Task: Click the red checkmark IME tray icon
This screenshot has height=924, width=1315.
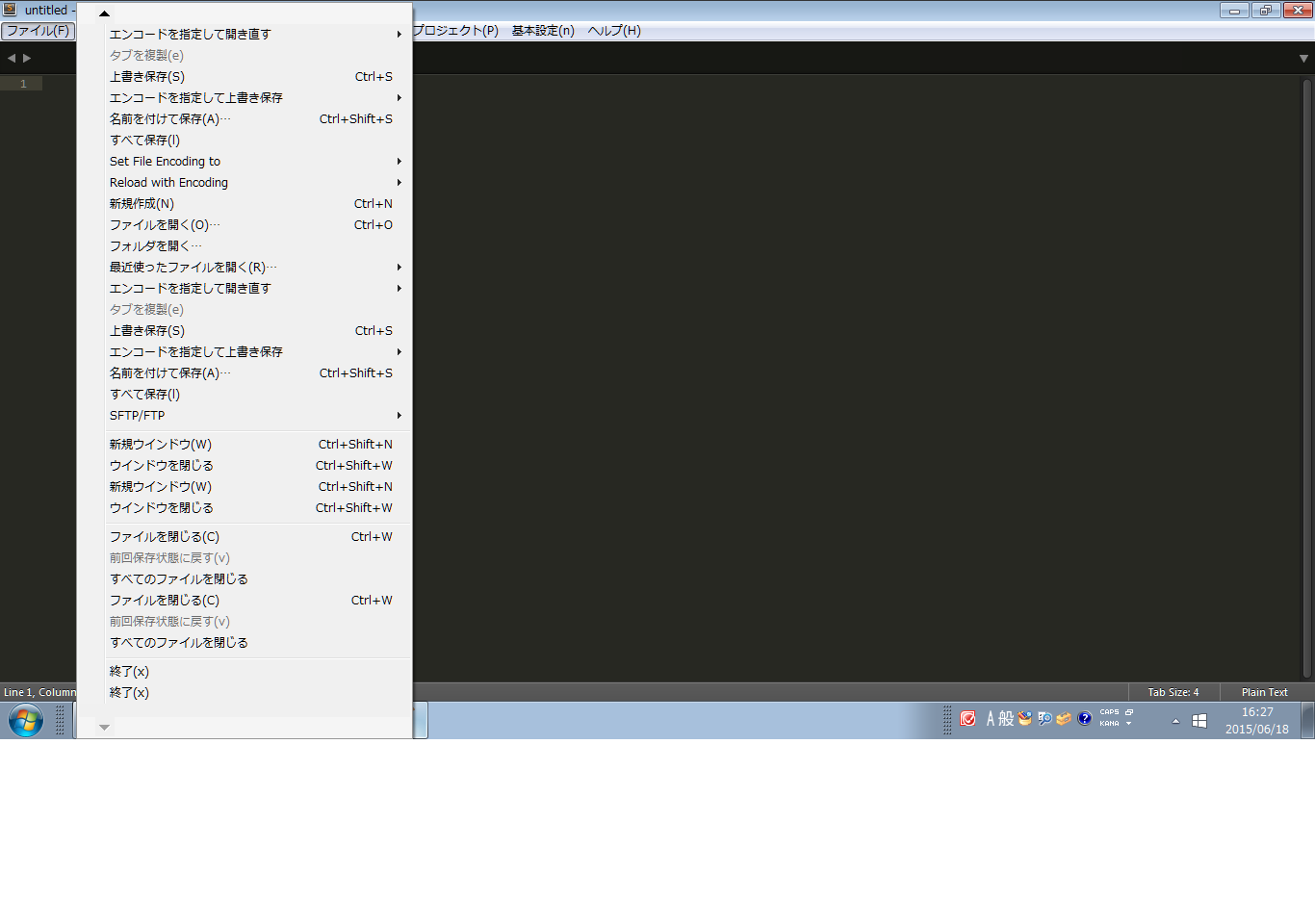Action: [x=968, y=719]
